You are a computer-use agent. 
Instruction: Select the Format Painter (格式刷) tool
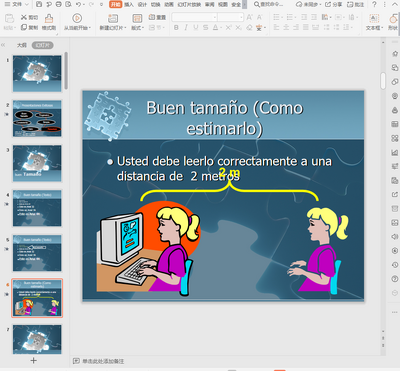pyautogui.click(x=49, y=22)
